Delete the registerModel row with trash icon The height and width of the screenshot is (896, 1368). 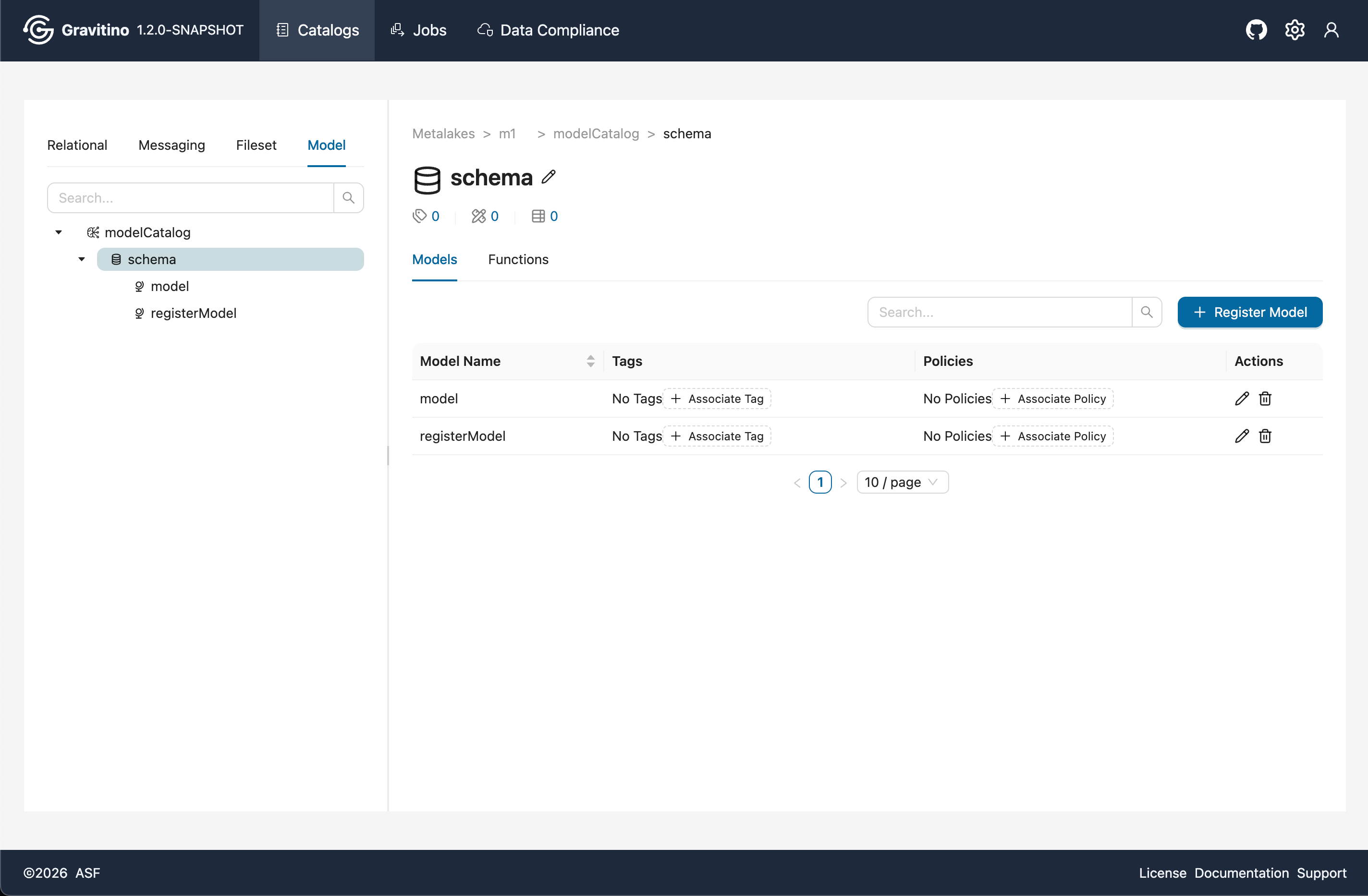coord(1265,436)
